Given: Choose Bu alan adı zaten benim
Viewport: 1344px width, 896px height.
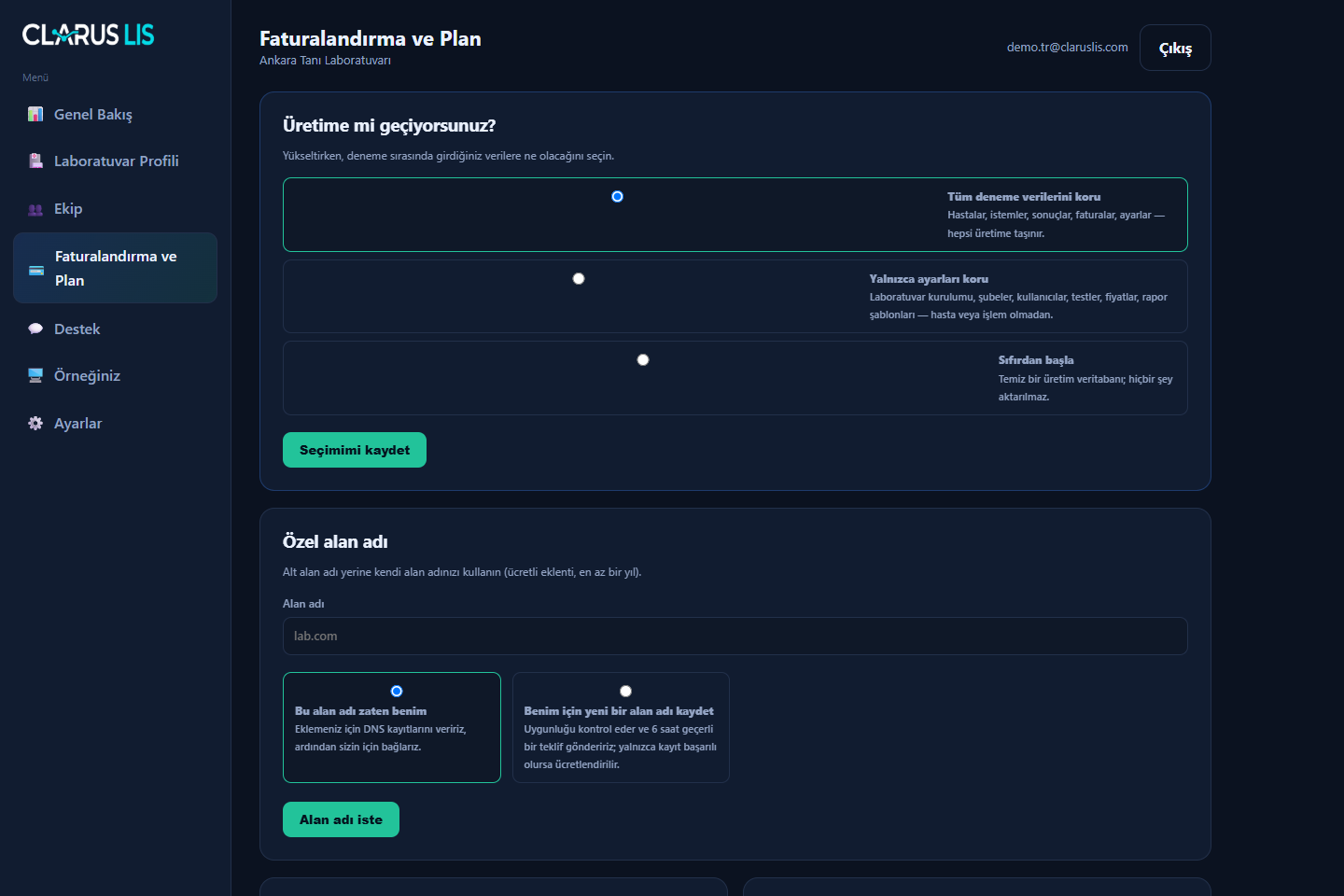Looking at the screenshot, I should [397, 691].
